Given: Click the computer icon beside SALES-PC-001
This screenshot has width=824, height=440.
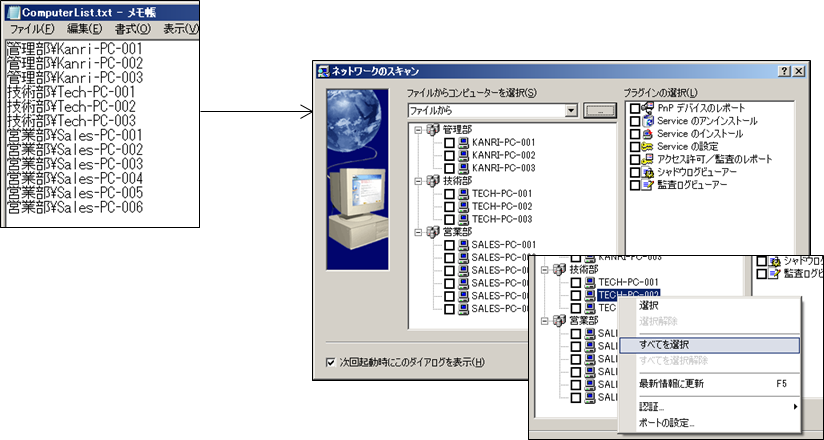Looking at the screenshot, I should [463, 244].
